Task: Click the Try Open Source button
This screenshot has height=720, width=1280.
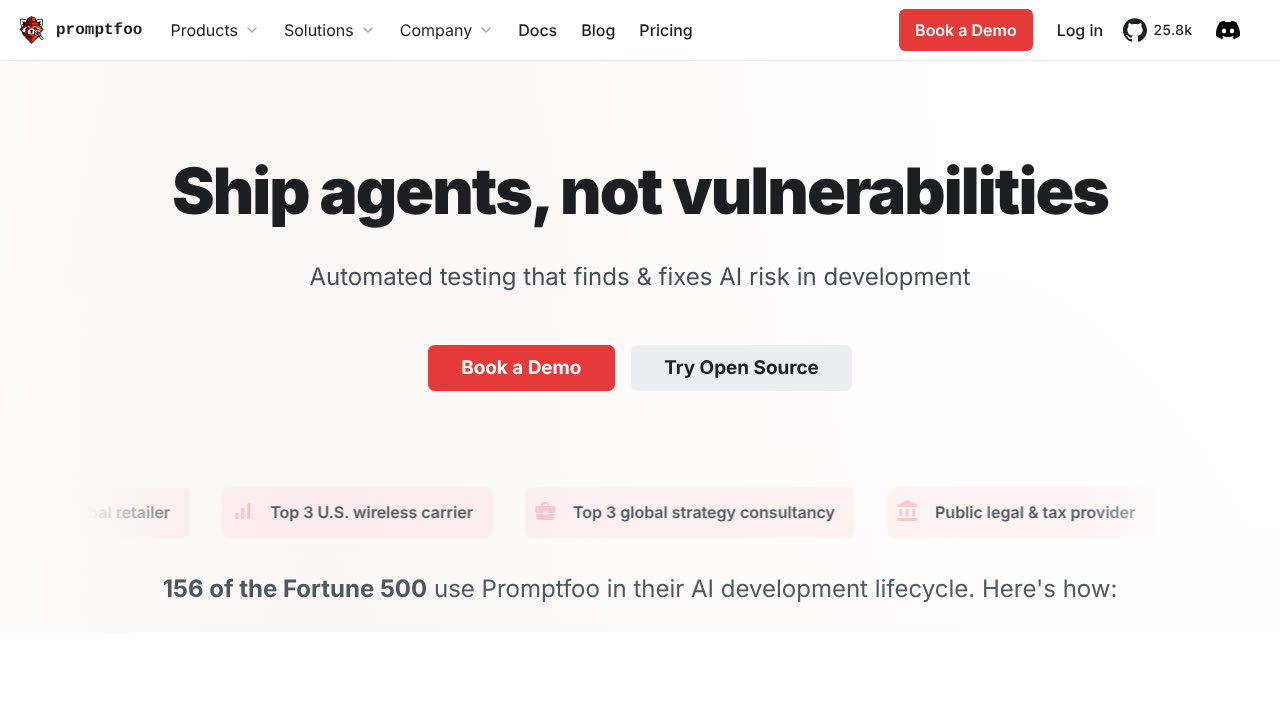Action: tap(741, 368)
